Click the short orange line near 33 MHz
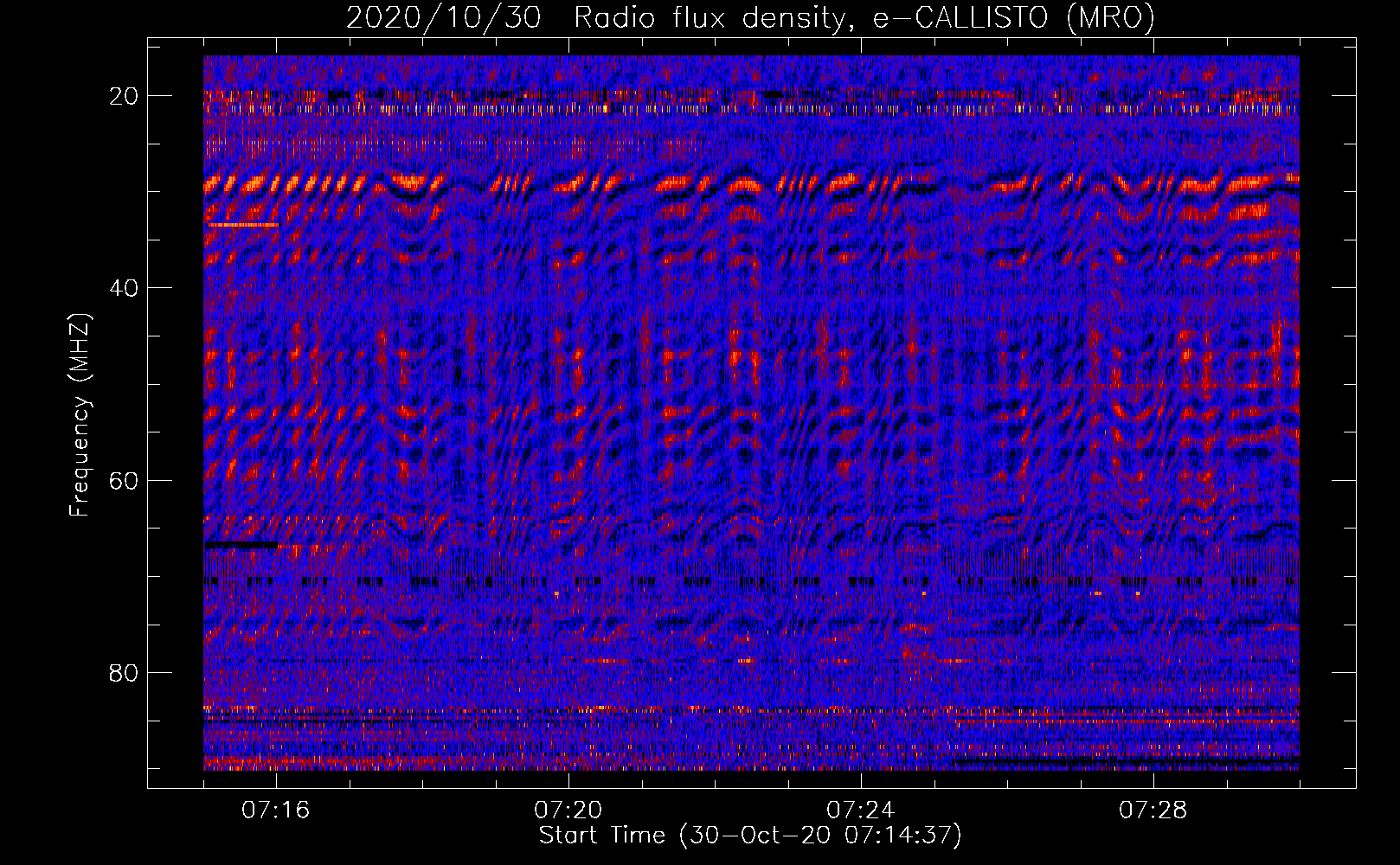This screenshot has width=1400, height=865. 243,225
